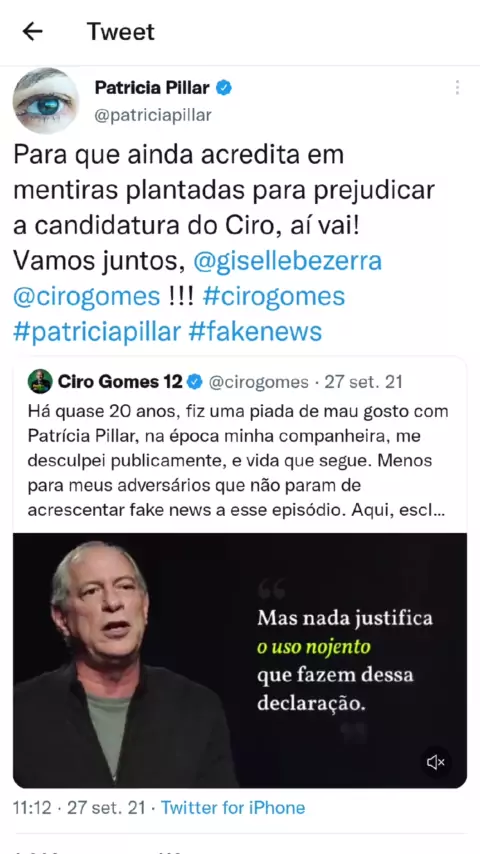Open the three-dot tweet options menu
Screen dimensions: 480x854
pyautogui.click(x=457, y=88)
